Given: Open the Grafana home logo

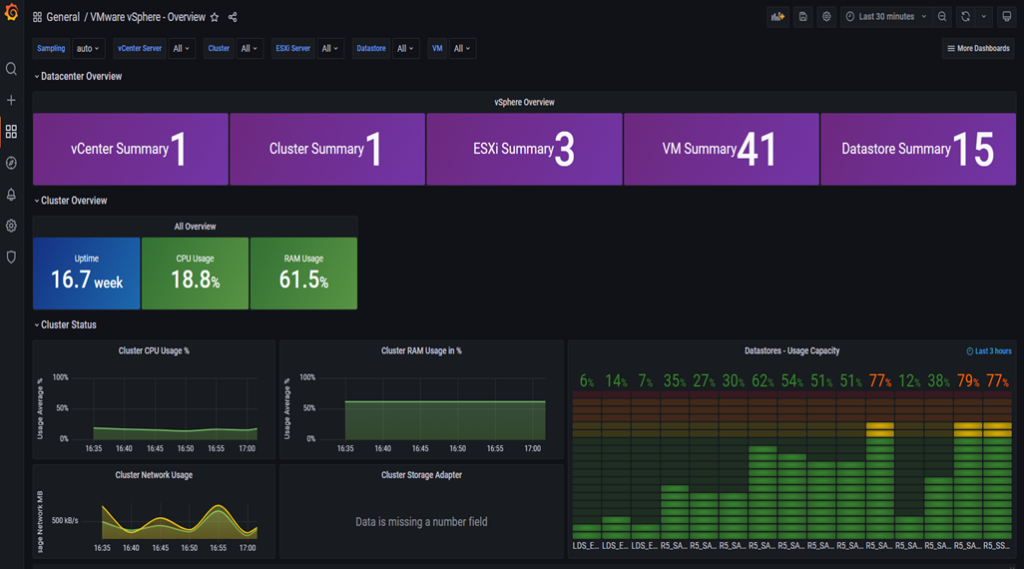Looking at the screenshot, I should pos(11,12).
